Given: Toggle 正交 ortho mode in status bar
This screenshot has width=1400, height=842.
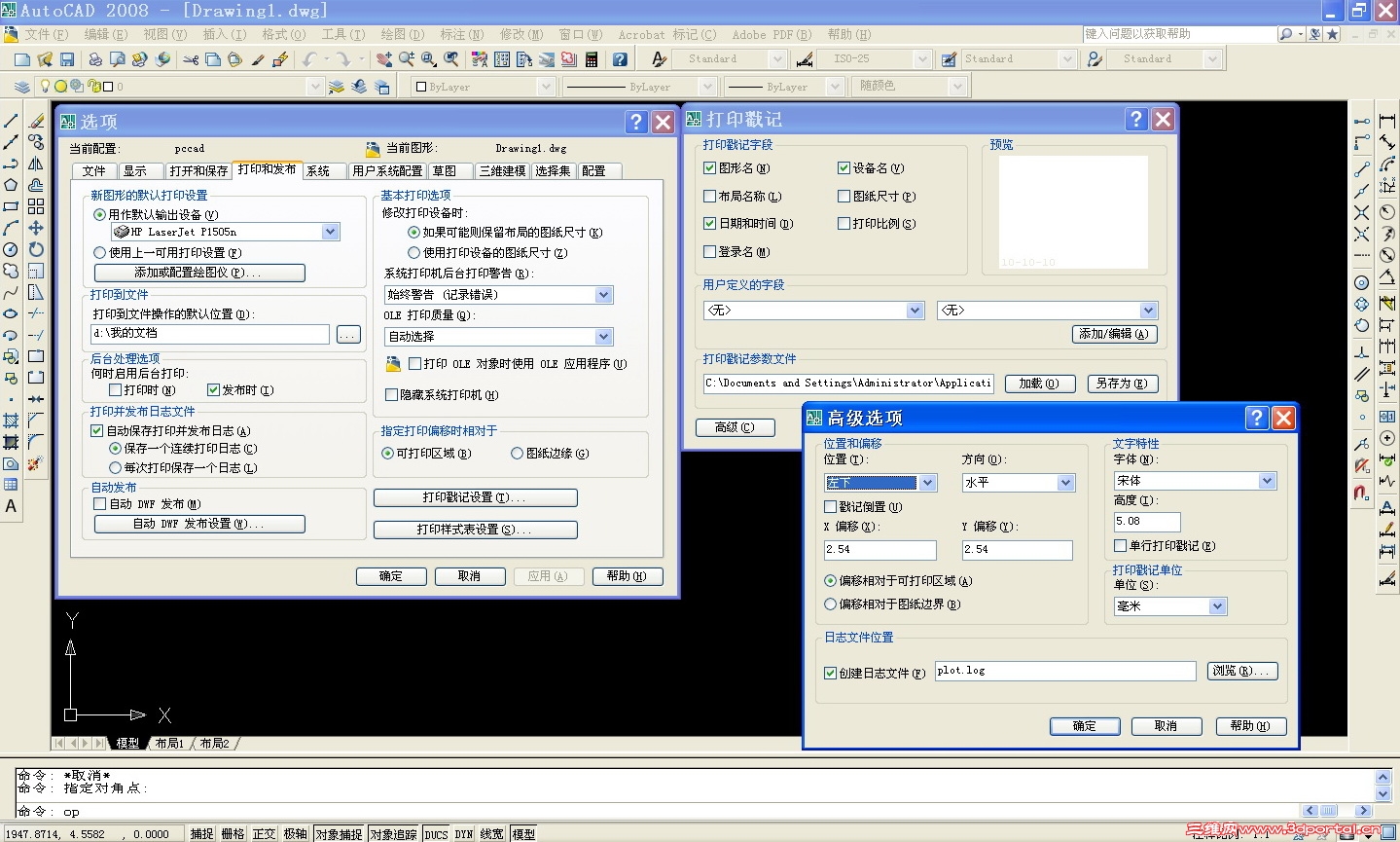Looking at the screenshot, I should pos(265,834).
